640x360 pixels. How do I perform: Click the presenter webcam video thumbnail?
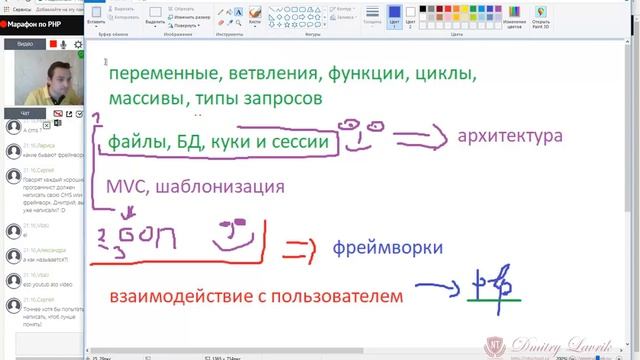(49, 78)
